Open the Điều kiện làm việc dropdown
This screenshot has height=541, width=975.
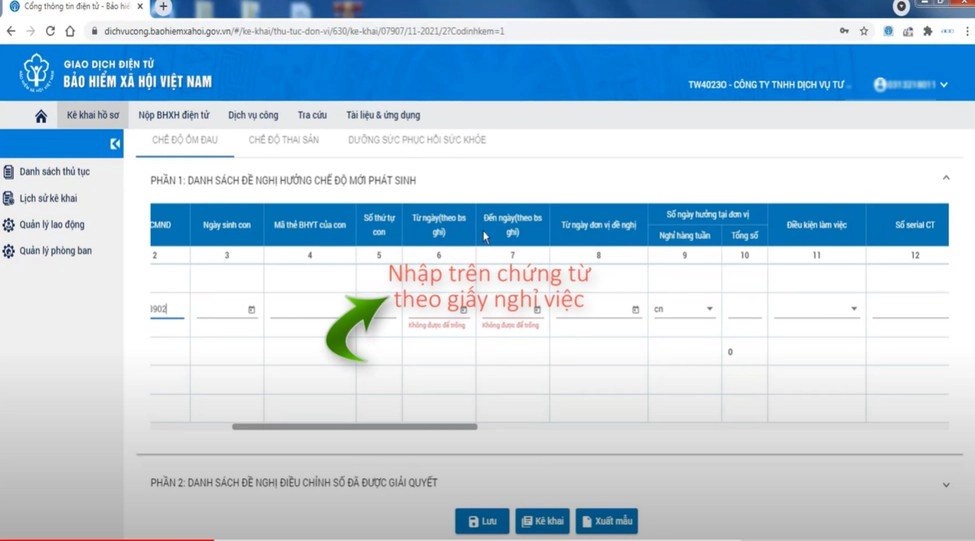[x=853, y=309]
